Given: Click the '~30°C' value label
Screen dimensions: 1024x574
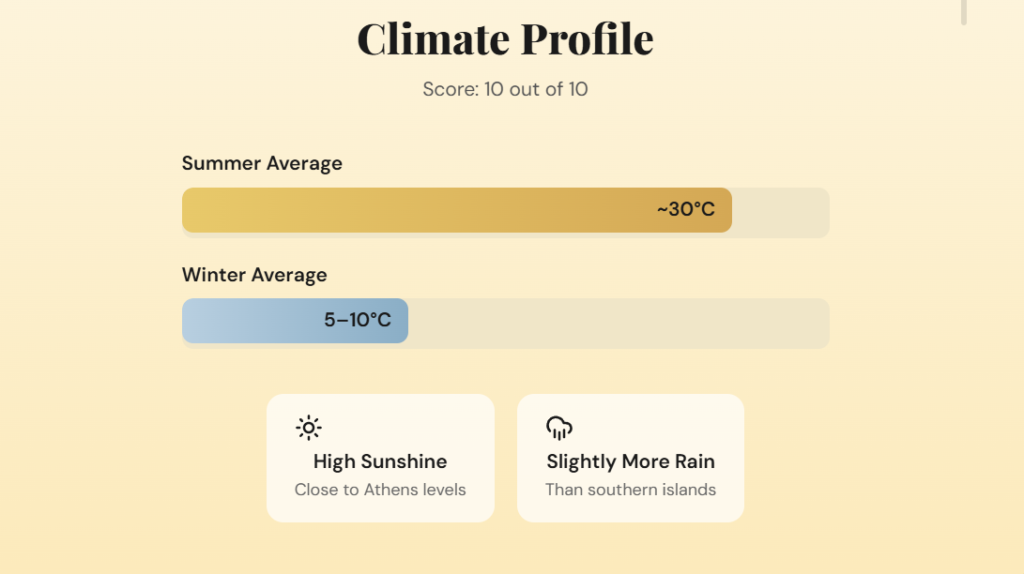Looking at the screenshot, I should click(x=686, y=210).
